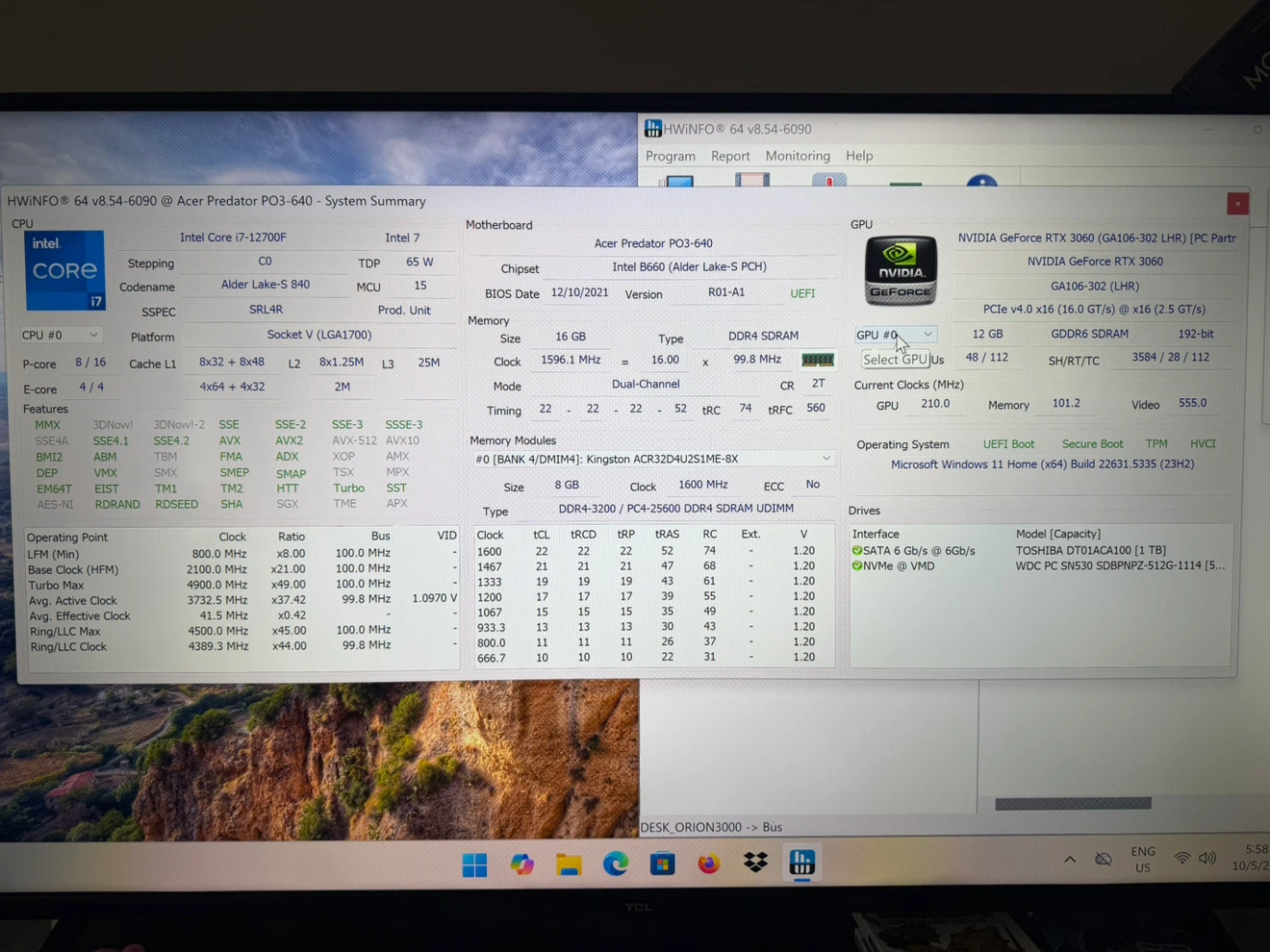The image size is (1270, 952).
Task: Click the HWiNFO main window title icon
Action: pyautogui.click(x=653, y=129)
